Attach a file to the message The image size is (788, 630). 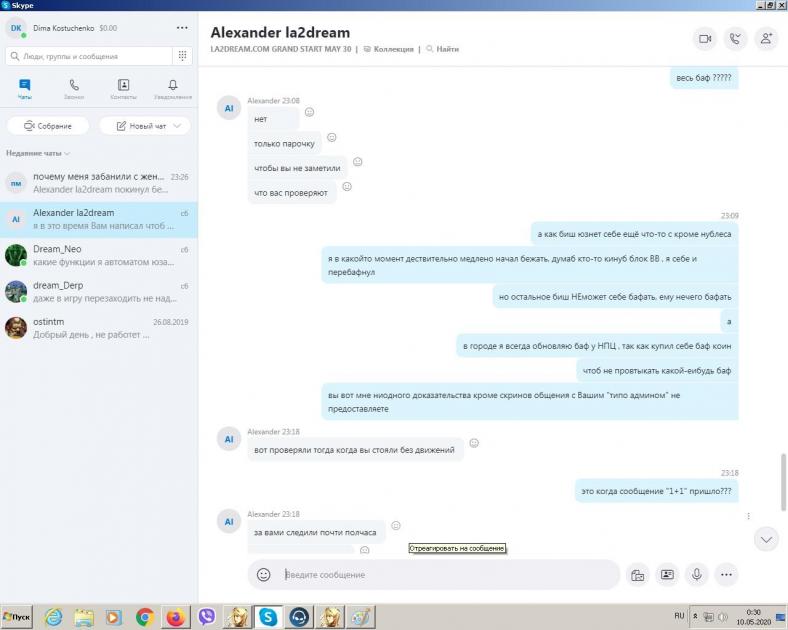(x=636, y=575)
